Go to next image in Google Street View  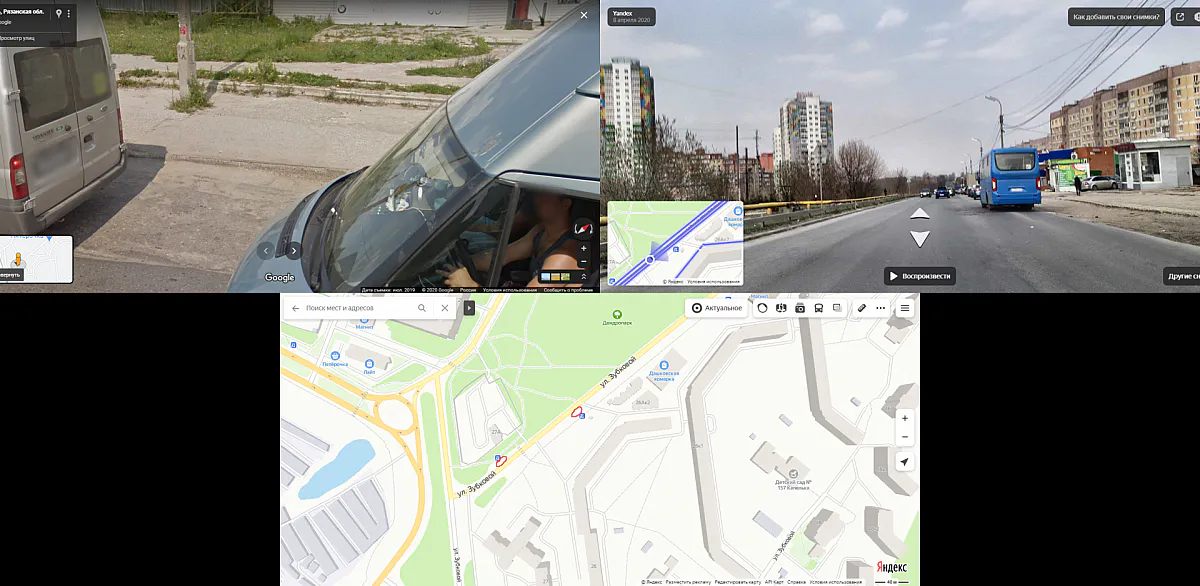(293, 250)
